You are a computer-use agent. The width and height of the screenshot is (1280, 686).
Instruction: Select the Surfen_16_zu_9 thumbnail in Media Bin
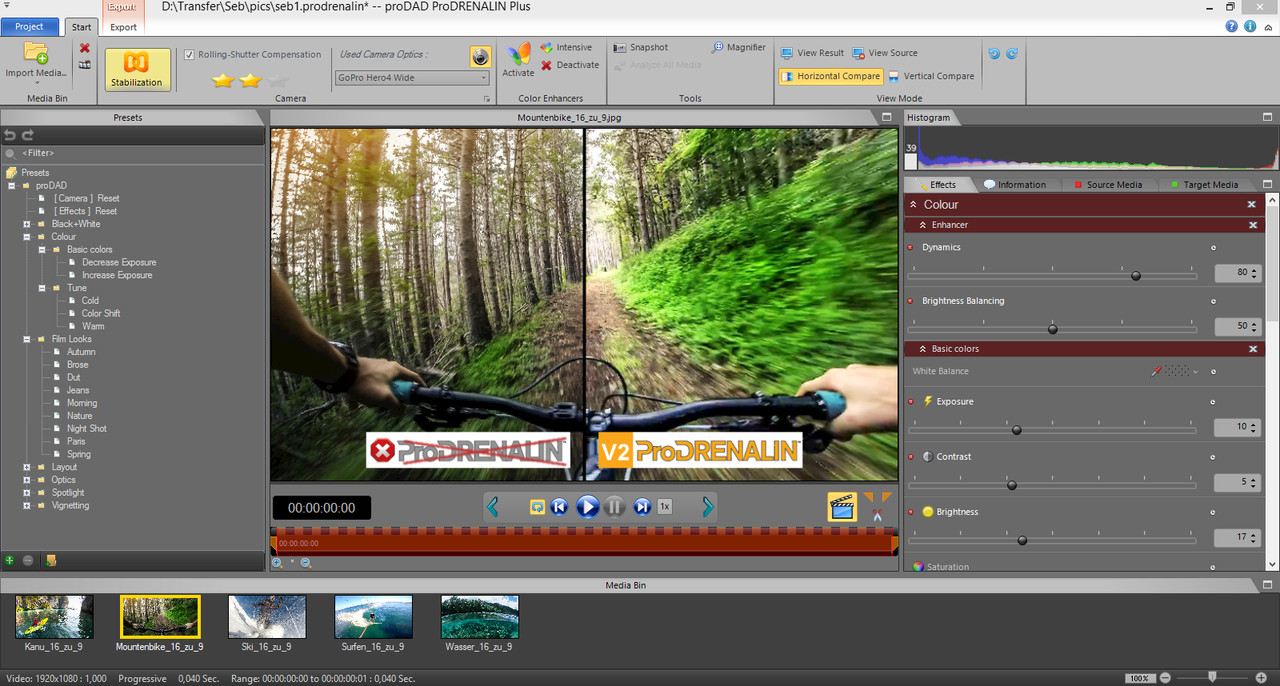[x=373, y=617]
